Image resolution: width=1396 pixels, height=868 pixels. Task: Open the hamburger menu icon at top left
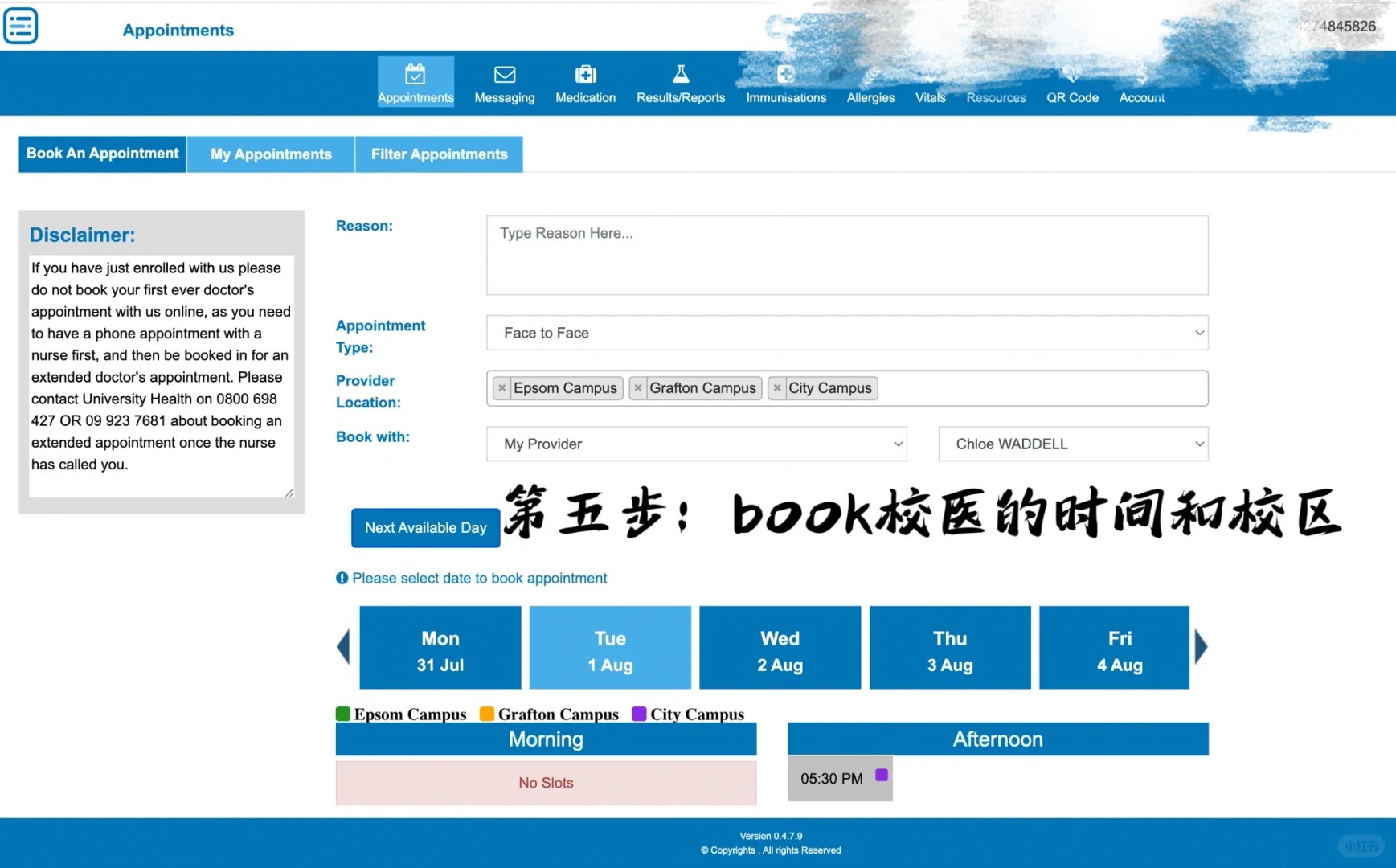(21, 26)
